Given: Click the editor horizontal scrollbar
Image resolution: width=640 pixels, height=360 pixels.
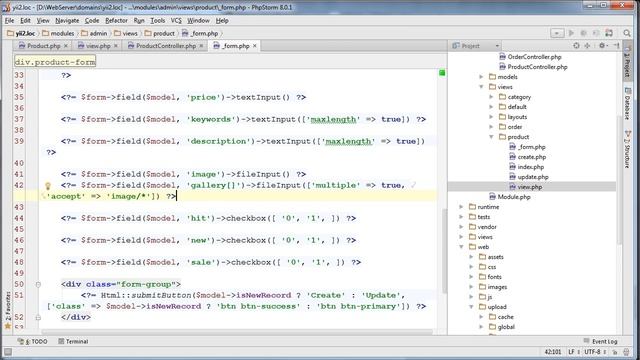Looking at the screenshot, I should pos(237,332).
